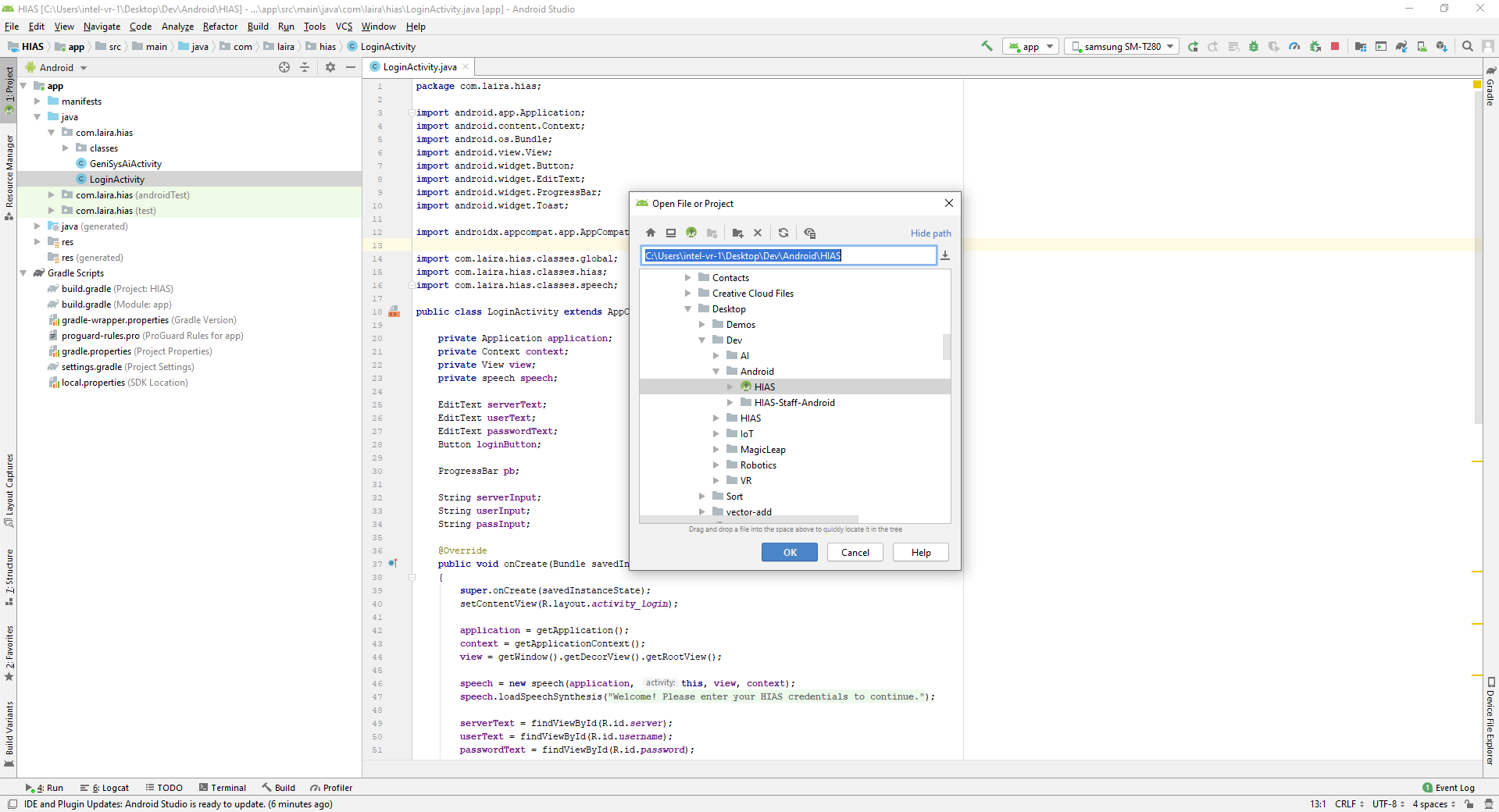Screen dimensions: 1499x812
Task: Click Help in Open File dialog
Action: [x=921, y=552]
